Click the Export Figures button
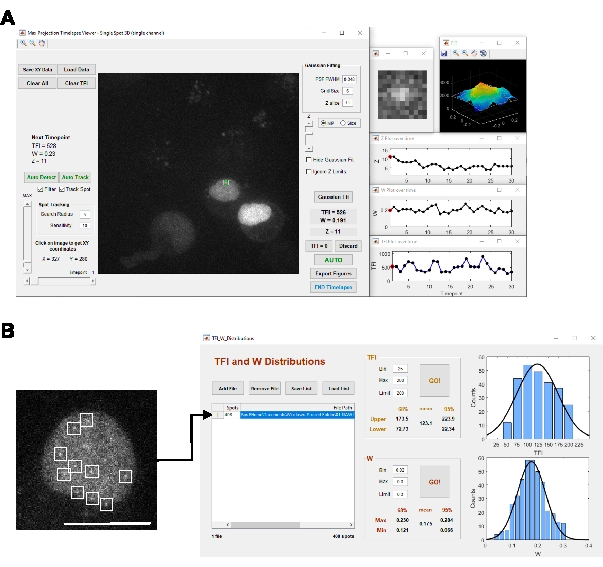 331,271
